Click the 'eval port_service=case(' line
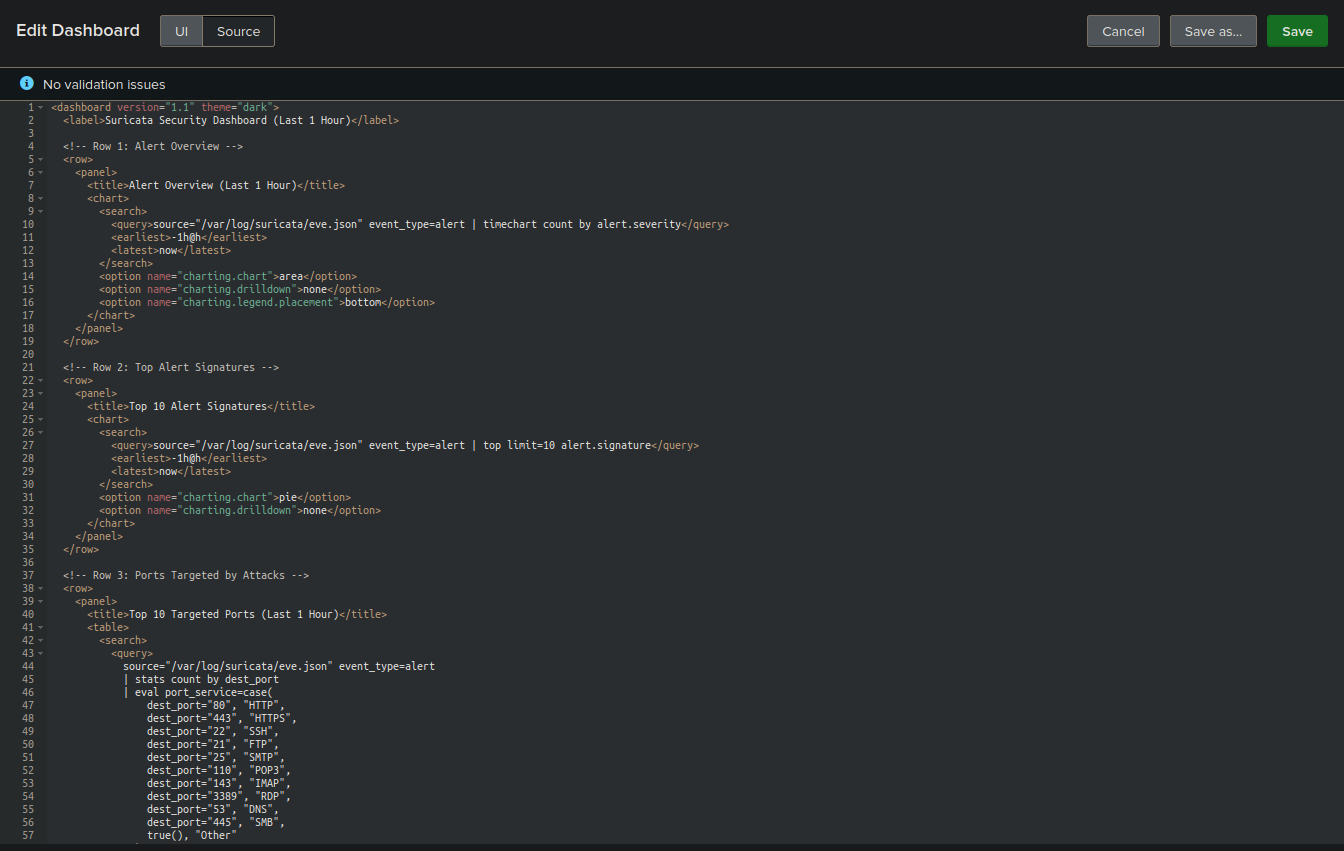 pos(198,692)
